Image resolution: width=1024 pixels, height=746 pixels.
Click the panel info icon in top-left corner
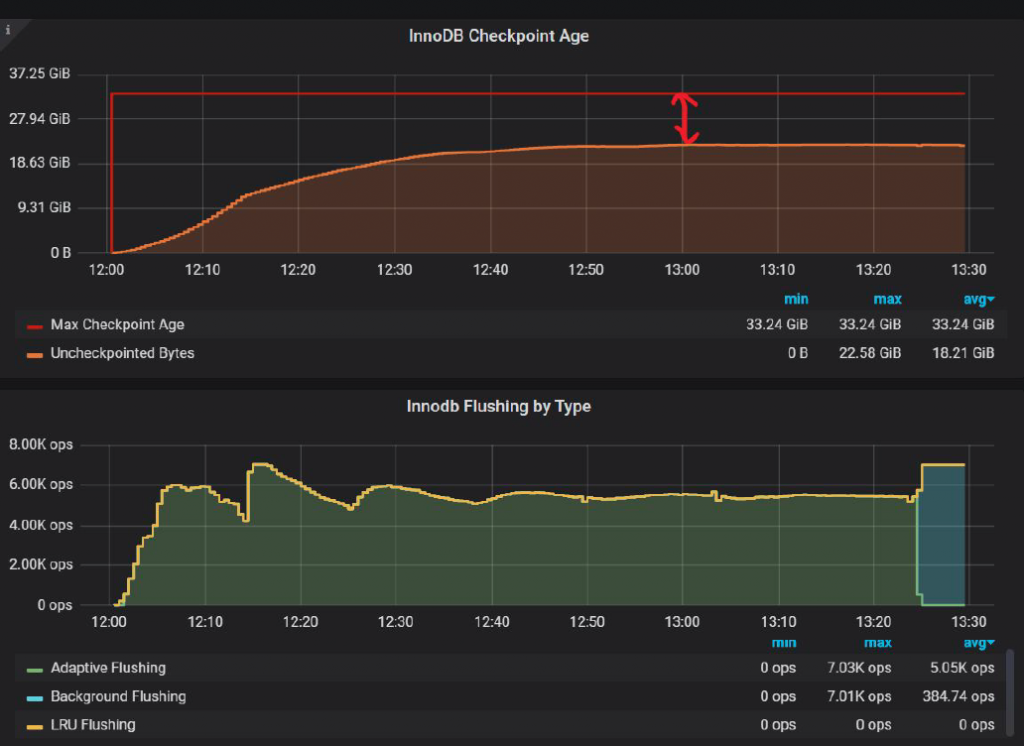(x=8, y=30)
